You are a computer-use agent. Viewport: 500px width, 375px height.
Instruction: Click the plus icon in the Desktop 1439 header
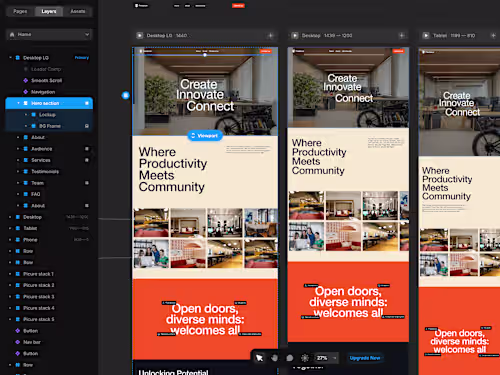point(401,35)
